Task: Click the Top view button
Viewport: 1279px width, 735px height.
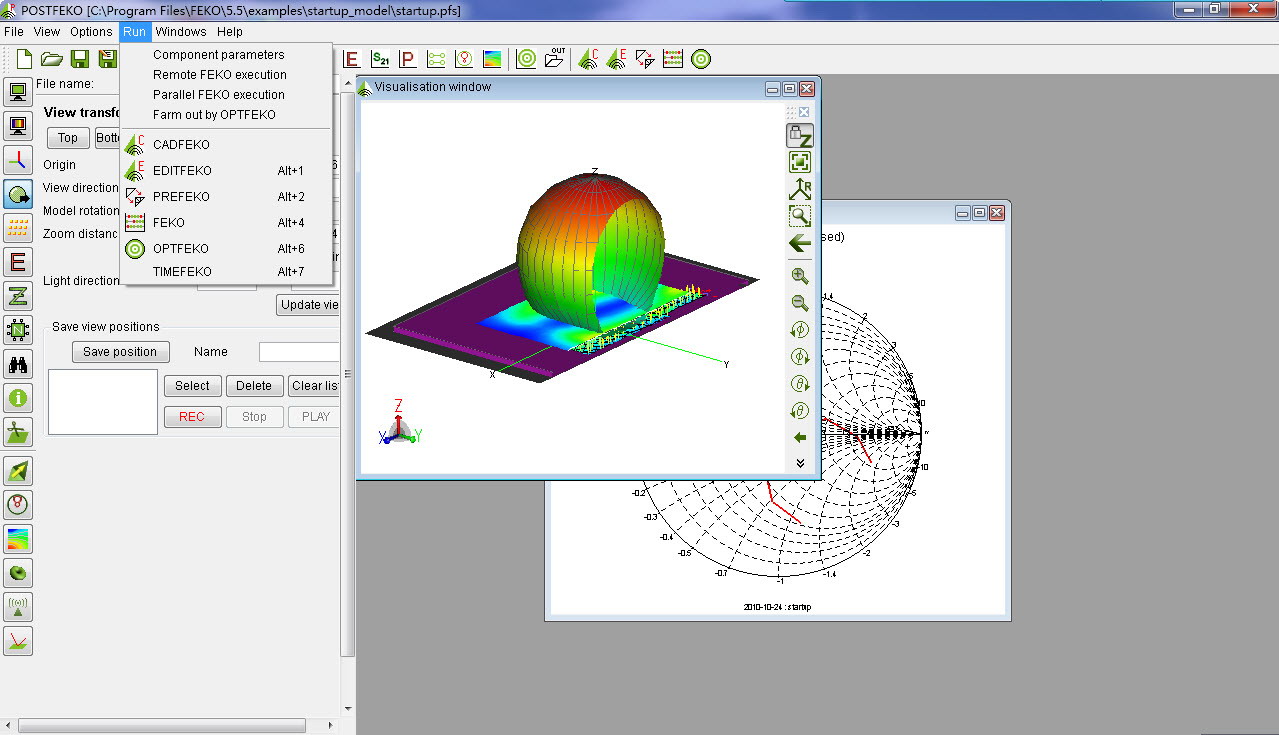Action: pos(68,138)
